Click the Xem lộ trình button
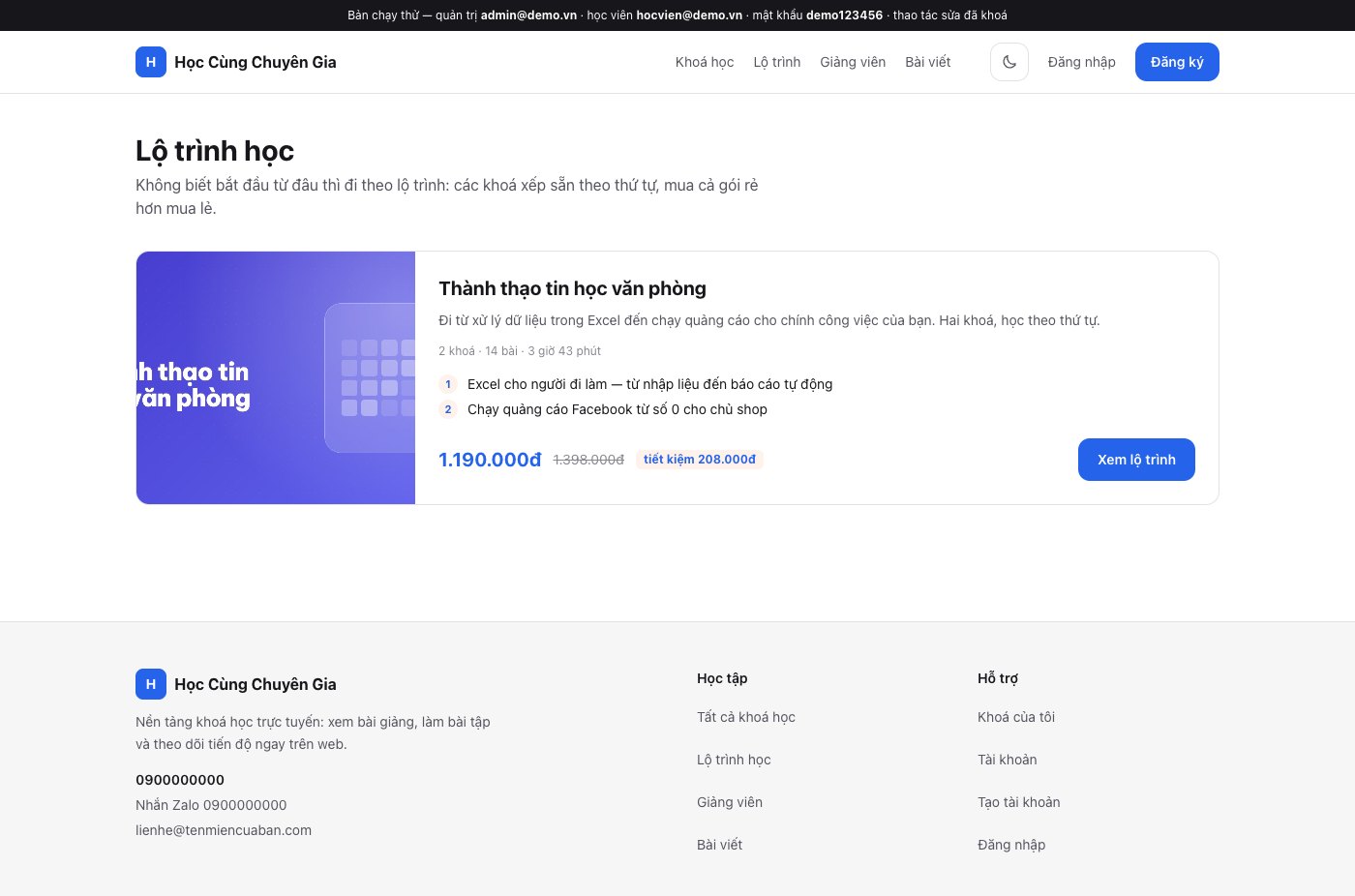1355x896 pixels. coord(1136,460)
